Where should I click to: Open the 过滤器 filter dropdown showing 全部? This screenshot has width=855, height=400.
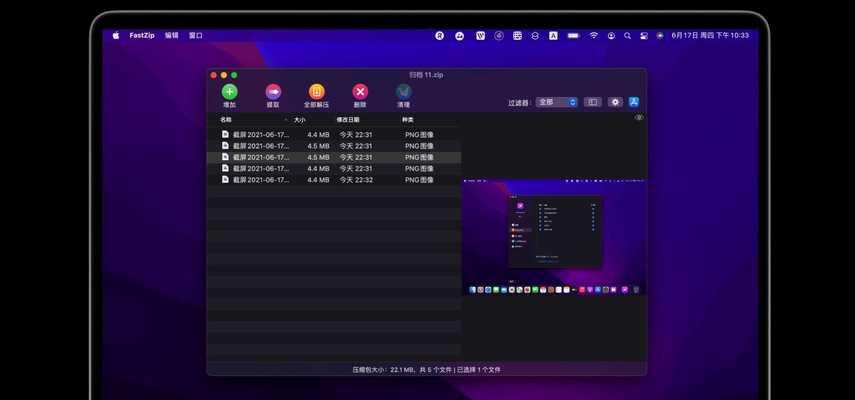(557, 102)
